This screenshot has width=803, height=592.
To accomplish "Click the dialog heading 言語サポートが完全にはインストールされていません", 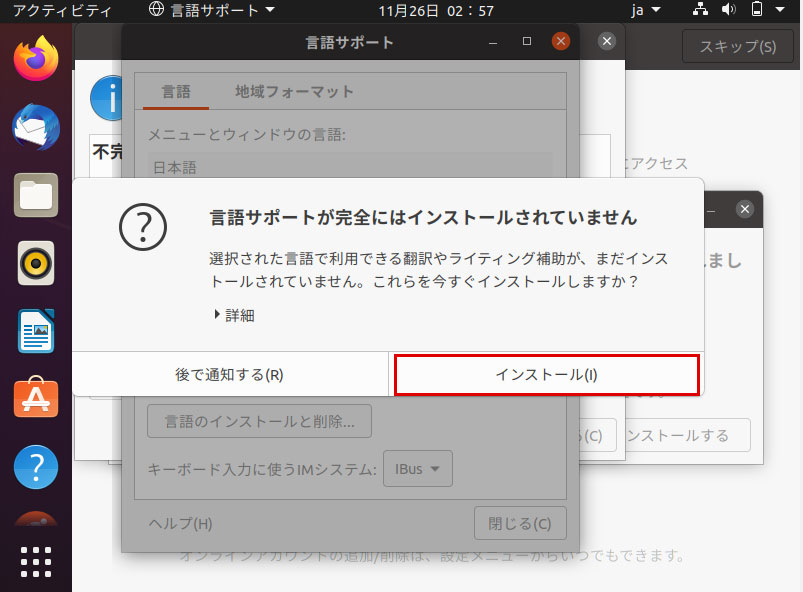I will 423,218.
